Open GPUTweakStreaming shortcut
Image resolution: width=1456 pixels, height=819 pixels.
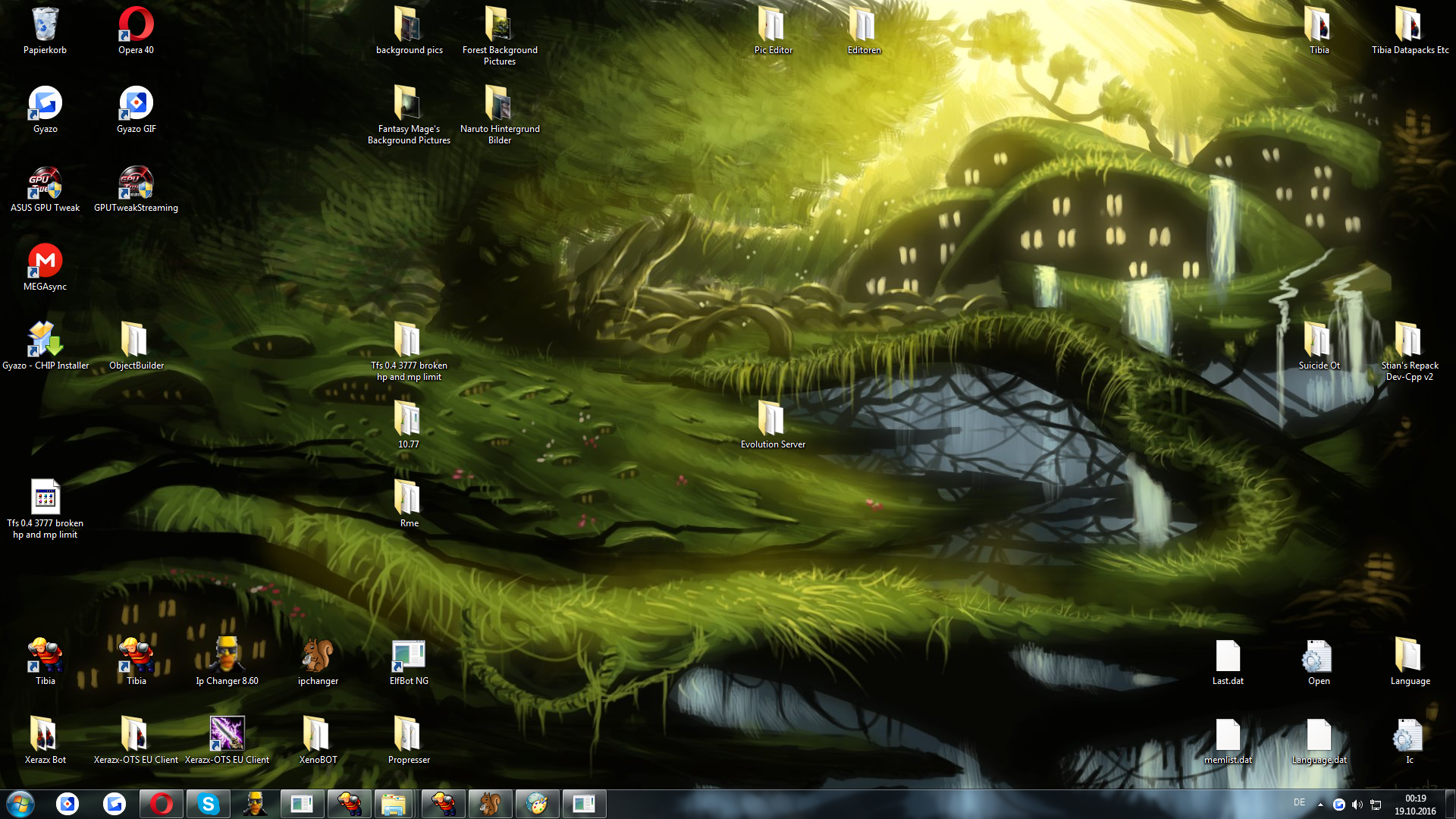(136, 188)
